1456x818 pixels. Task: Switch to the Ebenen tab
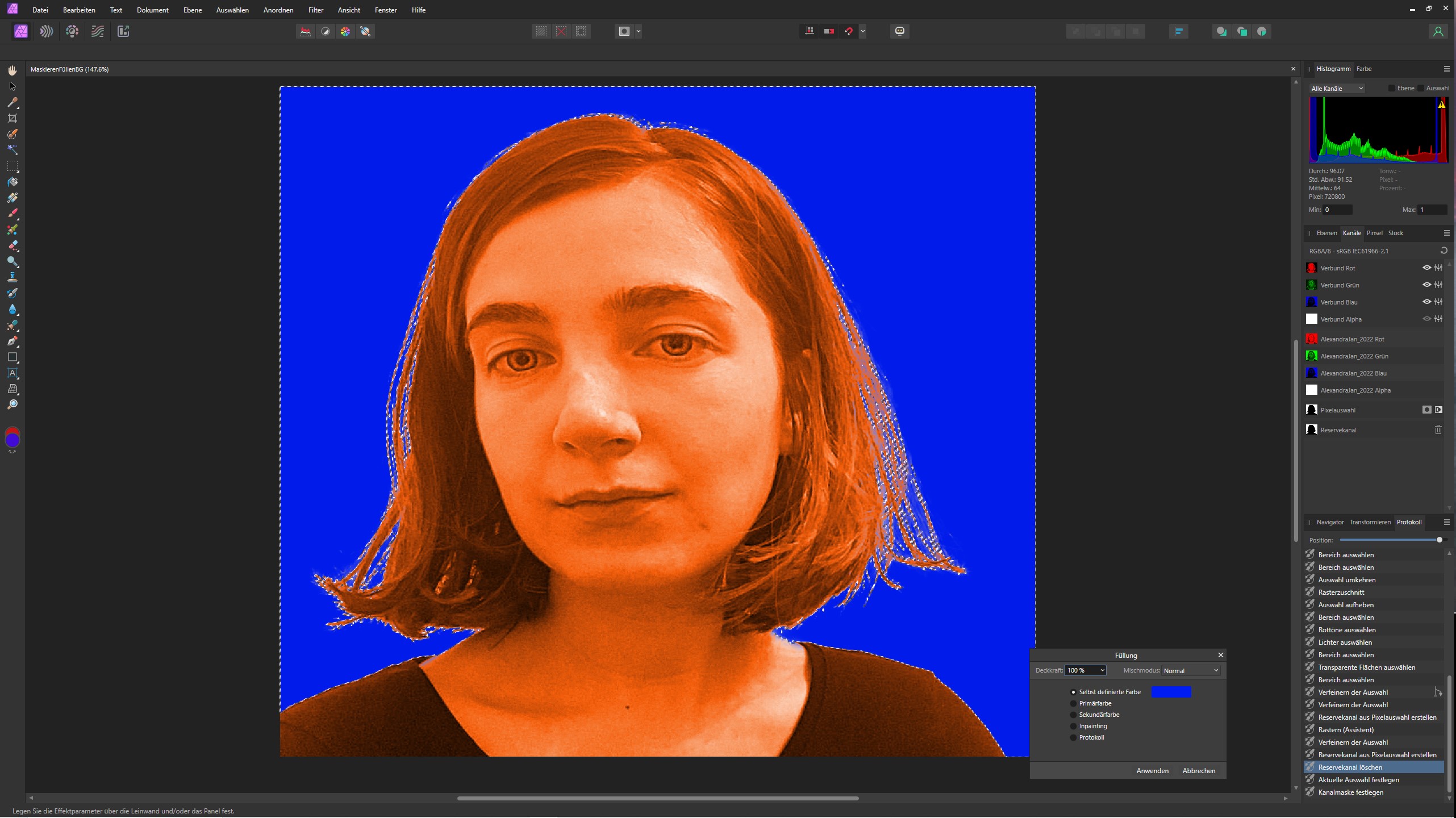tap(1326, 233)
